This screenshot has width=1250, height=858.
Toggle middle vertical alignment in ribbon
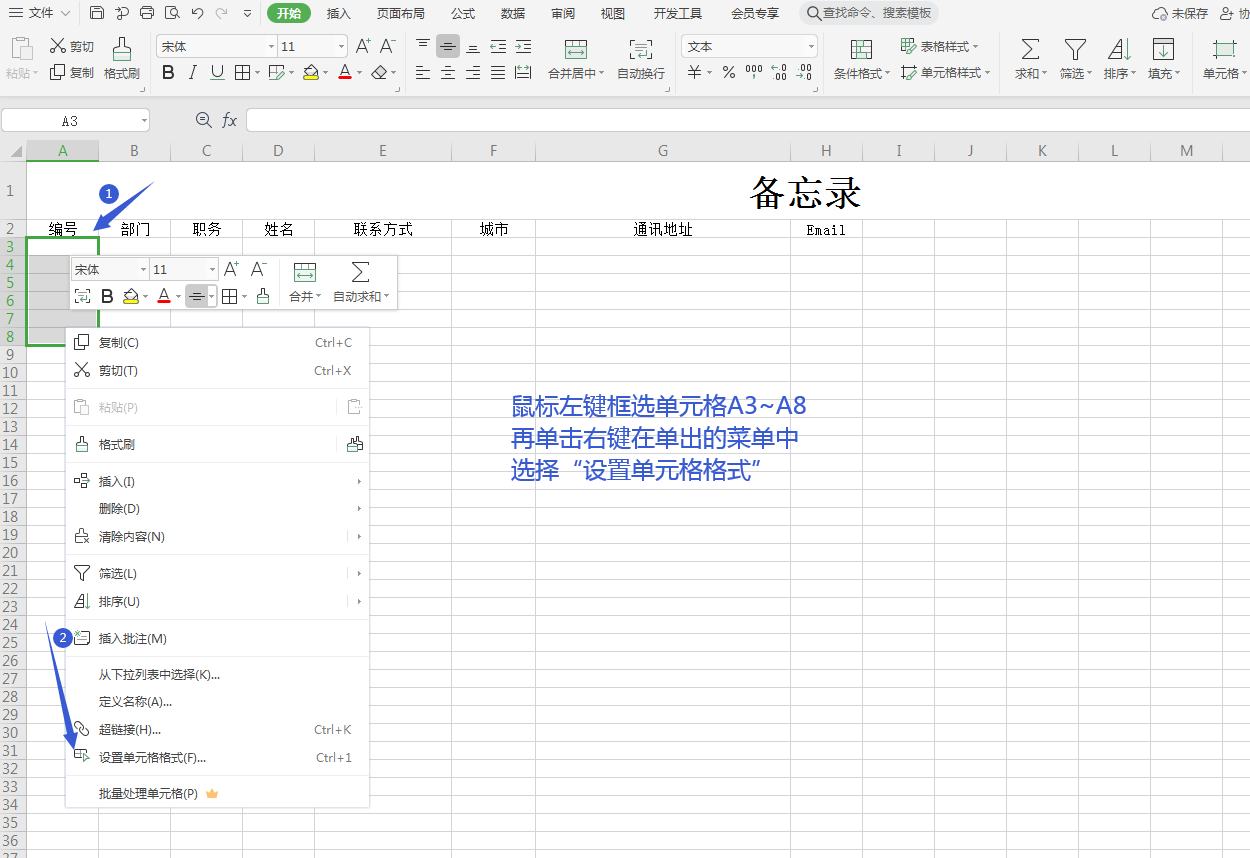[448, 46]
